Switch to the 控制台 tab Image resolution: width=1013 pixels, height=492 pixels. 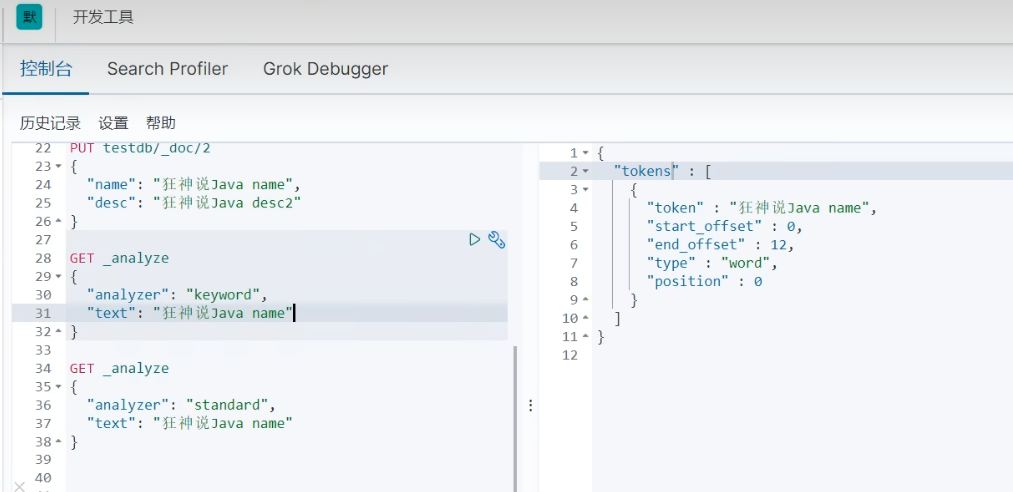[x=45, y=68]
